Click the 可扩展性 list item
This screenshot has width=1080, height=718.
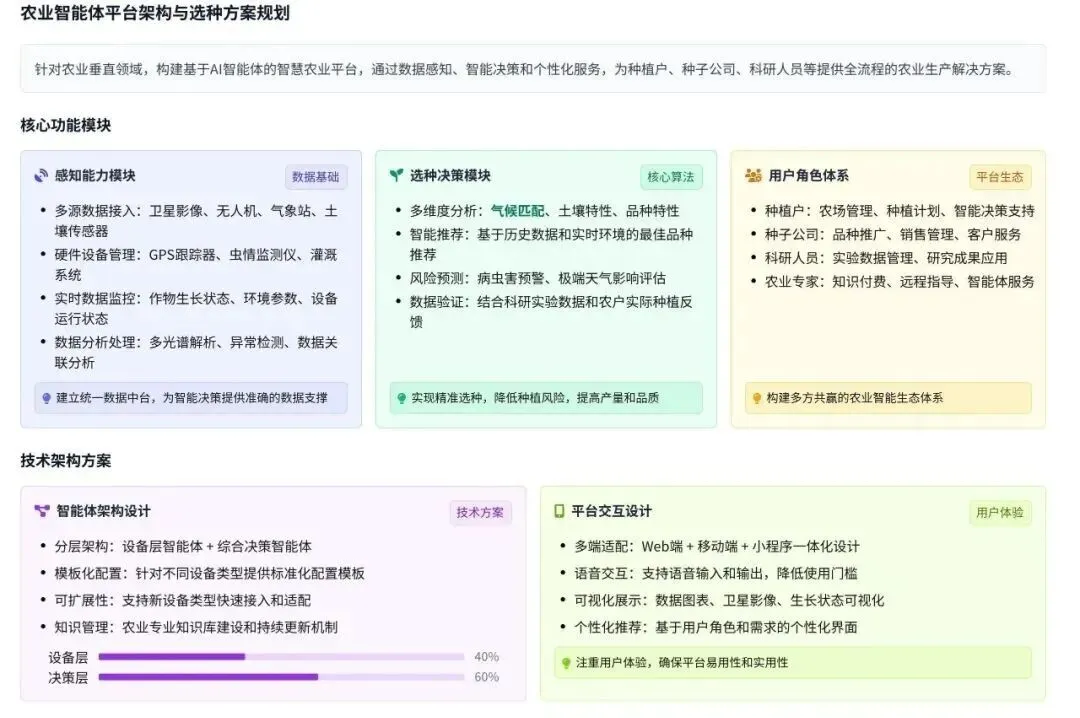click(183, 600)
